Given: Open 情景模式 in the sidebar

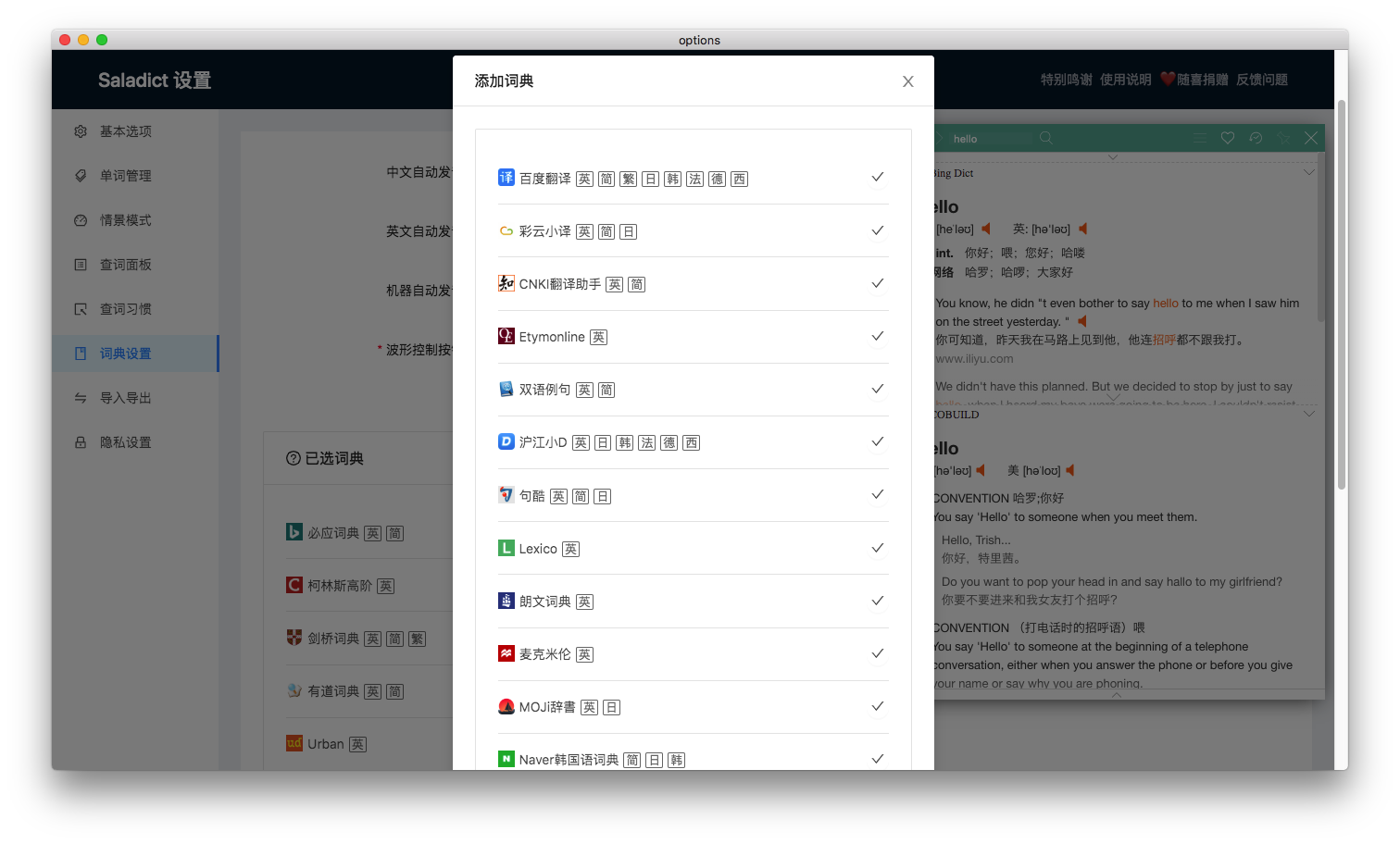Looking at the screenshot, I should pyautogui.click(x=135, y=220).
